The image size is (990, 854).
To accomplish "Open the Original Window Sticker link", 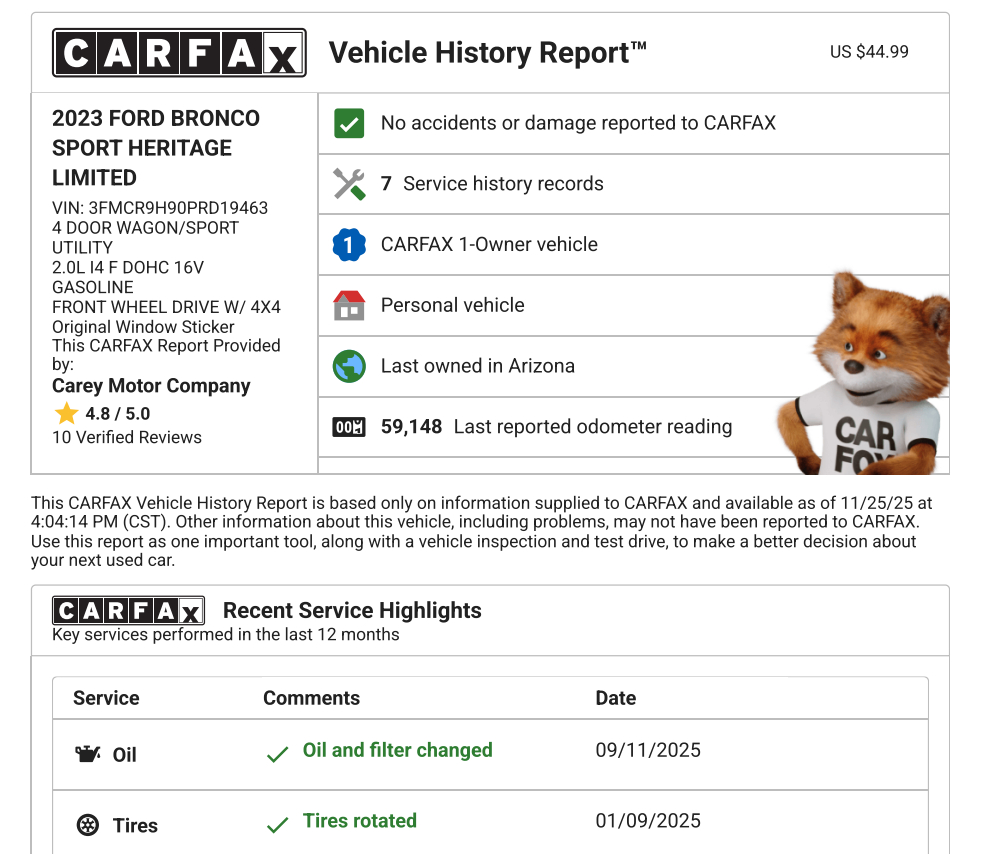I will tap(143, 327).
